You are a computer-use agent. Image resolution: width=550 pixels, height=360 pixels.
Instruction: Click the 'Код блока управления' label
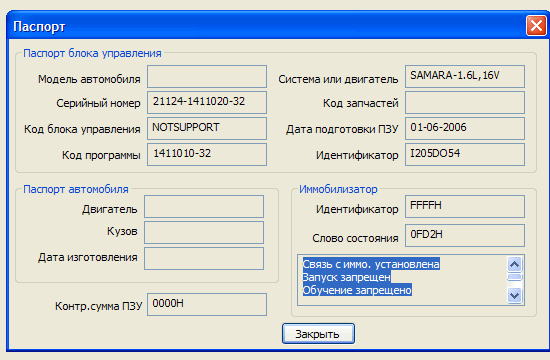(x=82, y=129)
